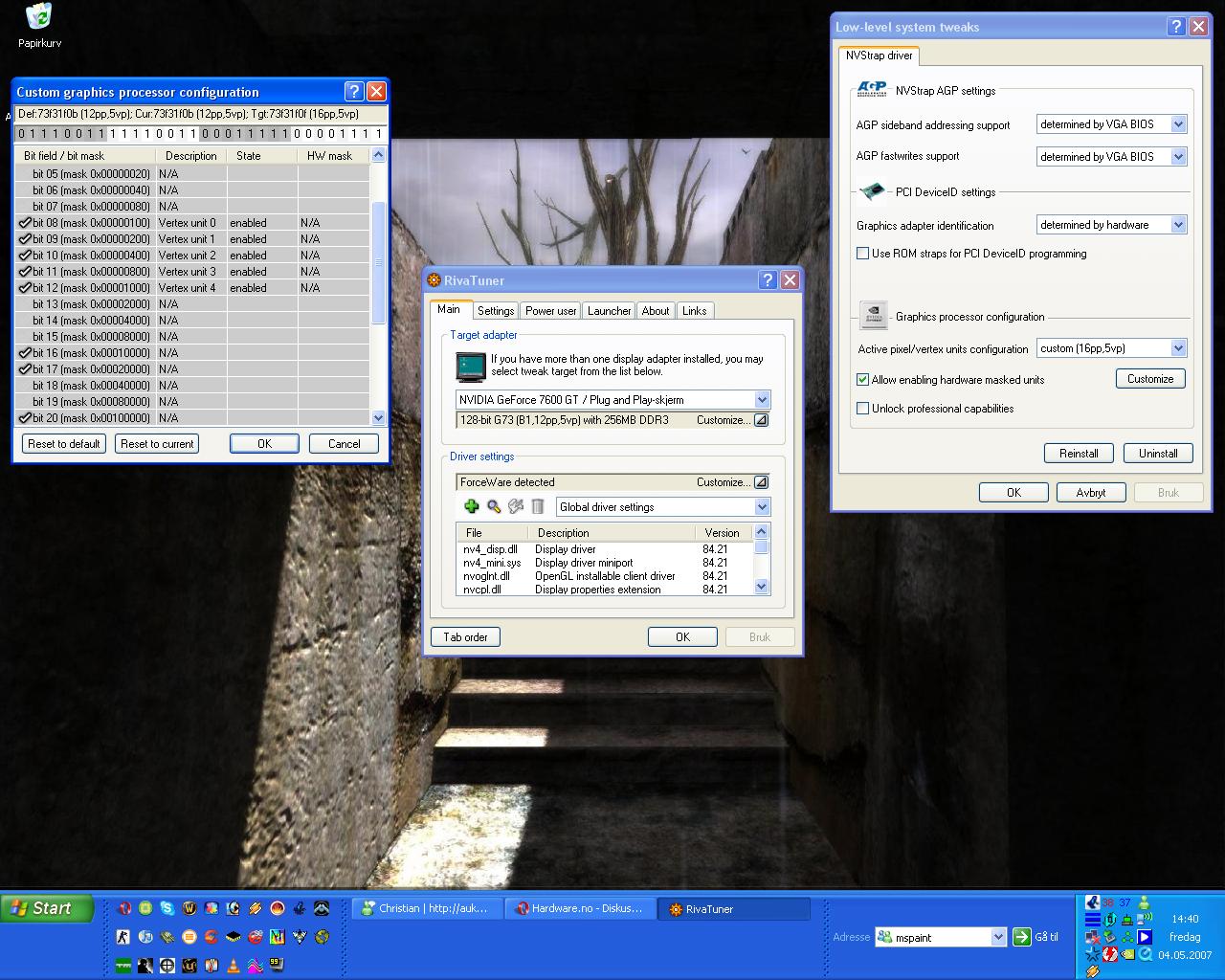Open Active pixel/vertex units configuration dropdown
Viewport: 1225px width, 980px height.
[x=1178, y=348]
